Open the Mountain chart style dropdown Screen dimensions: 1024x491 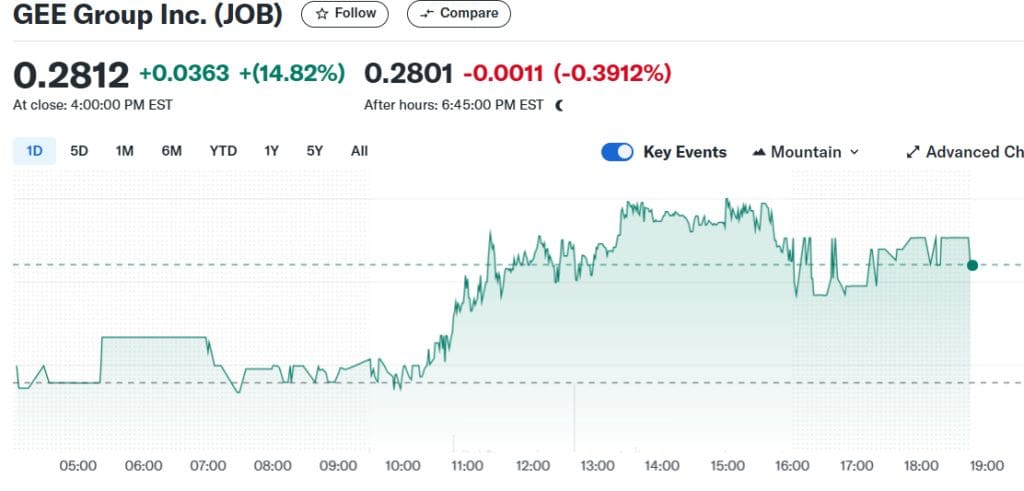tap(805, 152)
